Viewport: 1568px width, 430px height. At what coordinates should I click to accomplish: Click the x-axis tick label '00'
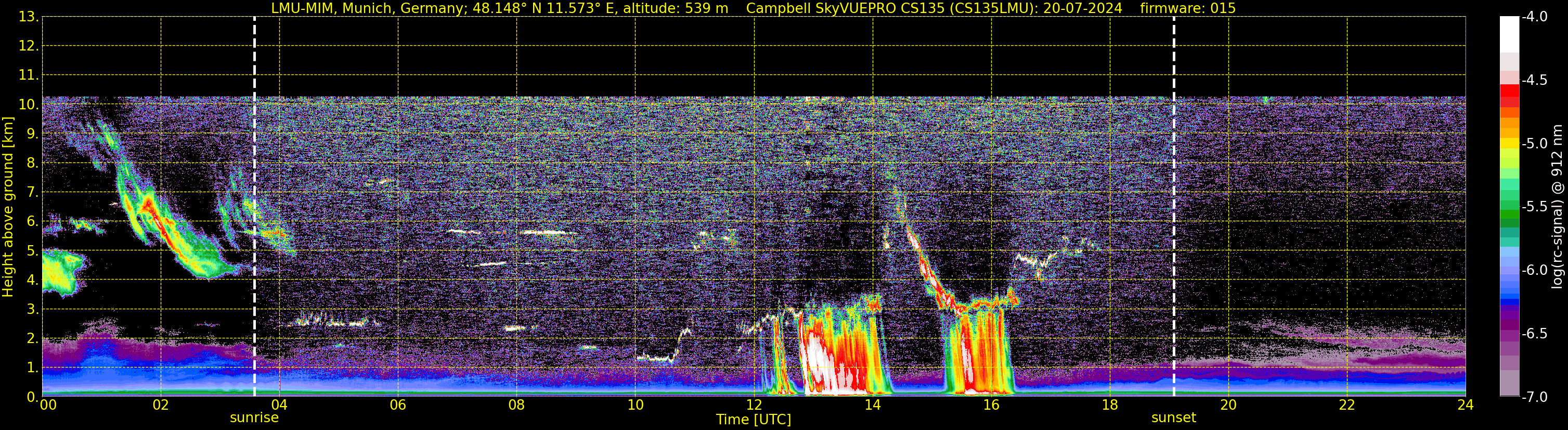[x=48, y=405]
